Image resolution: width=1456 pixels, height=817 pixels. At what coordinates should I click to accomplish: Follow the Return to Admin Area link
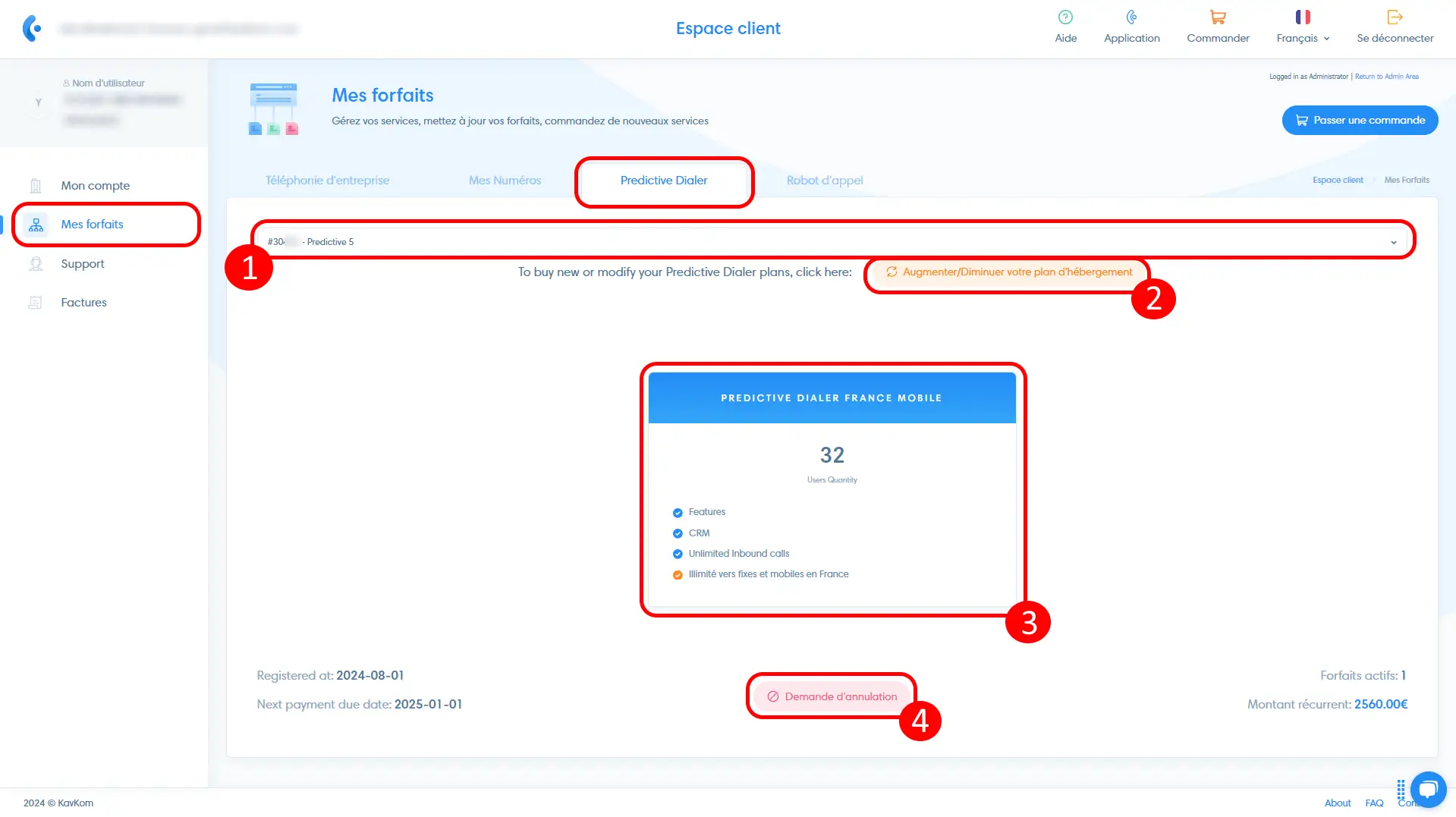pos(1386,77)
